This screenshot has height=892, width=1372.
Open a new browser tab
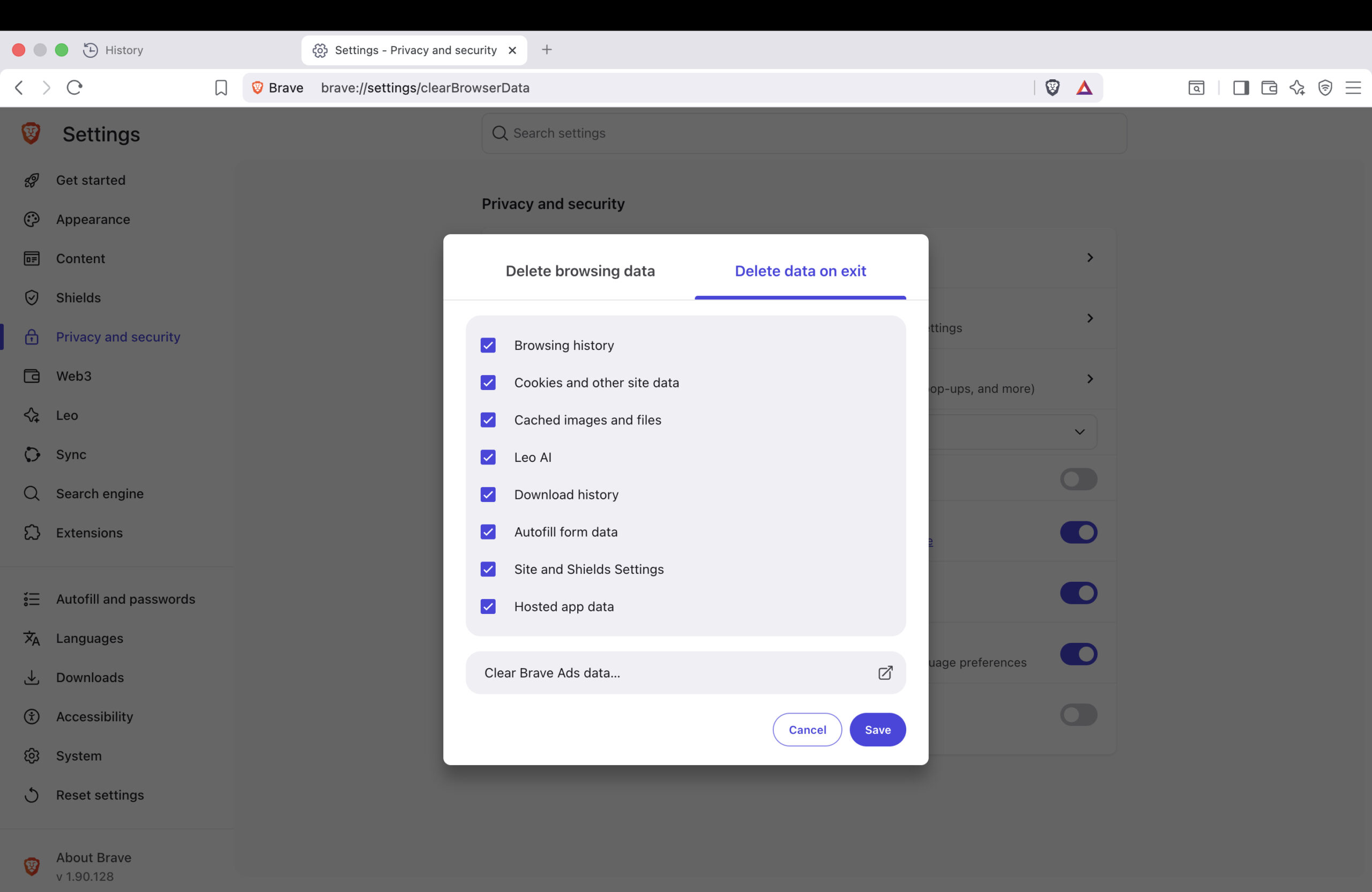point(547,50)
